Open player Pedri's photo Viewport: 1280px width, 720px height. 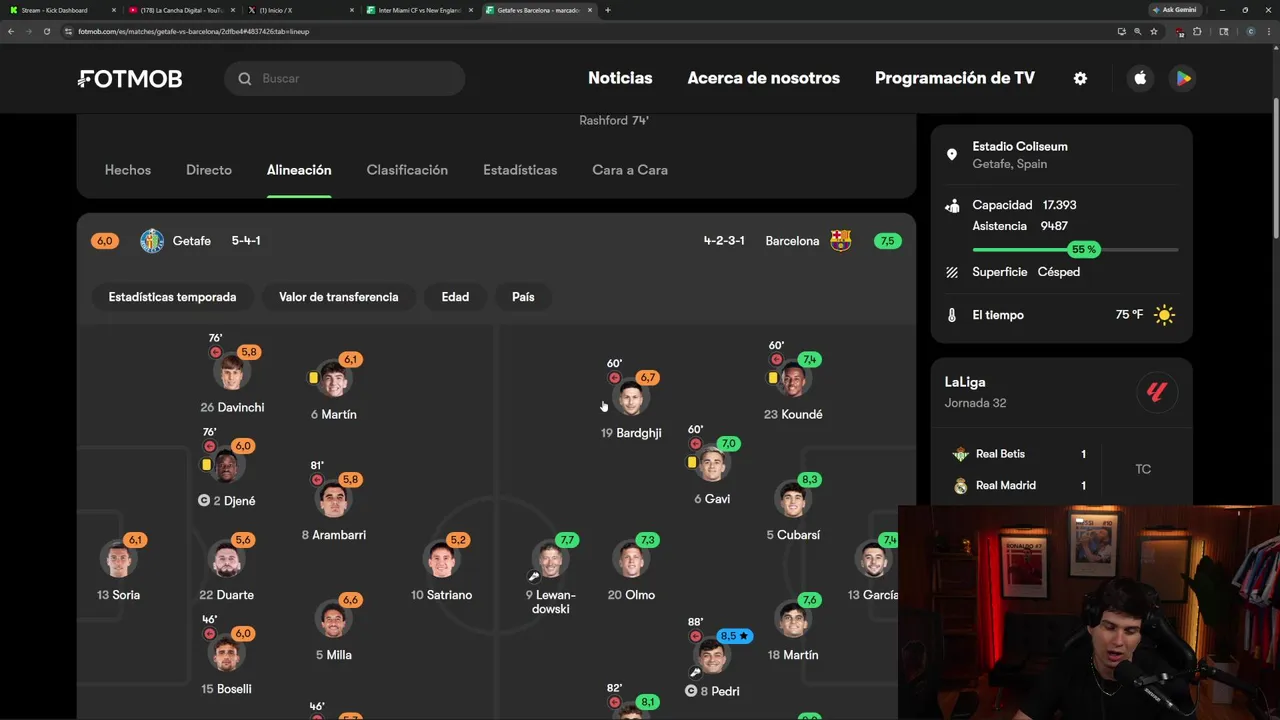pyautogui.click(x=712, y=656)
